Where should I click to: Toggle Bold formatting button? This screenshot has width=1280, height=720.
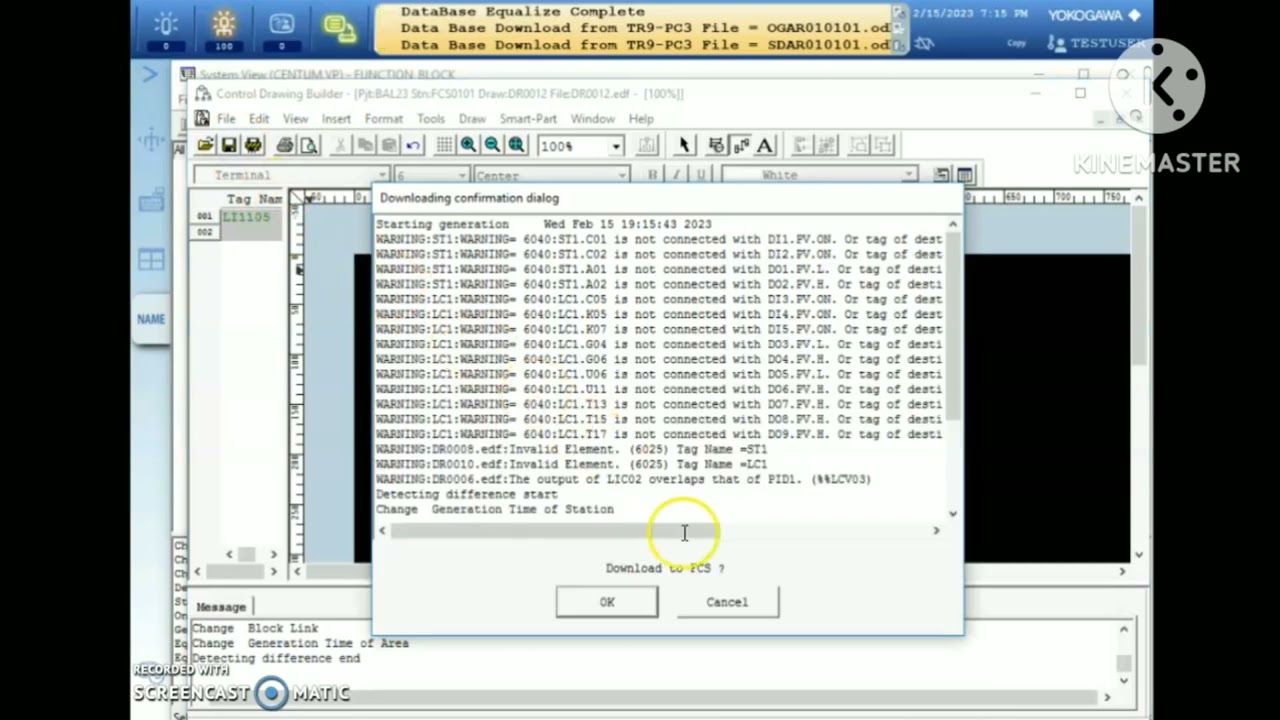click(x=652, y=175)
